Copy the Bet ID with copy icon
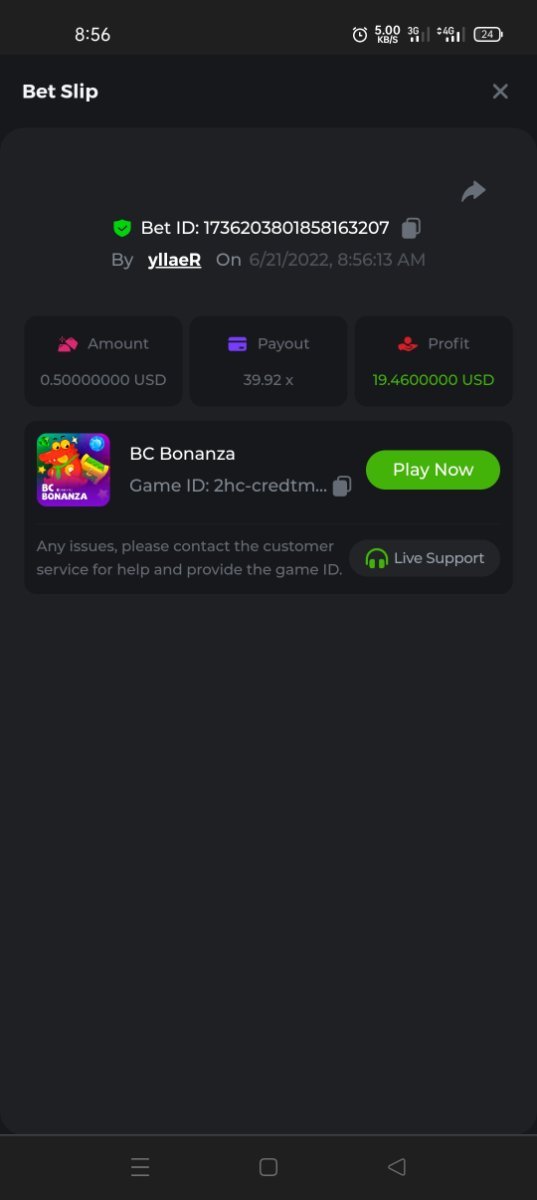This screenshot has height=1200, width=537. (x=410, y=228)
